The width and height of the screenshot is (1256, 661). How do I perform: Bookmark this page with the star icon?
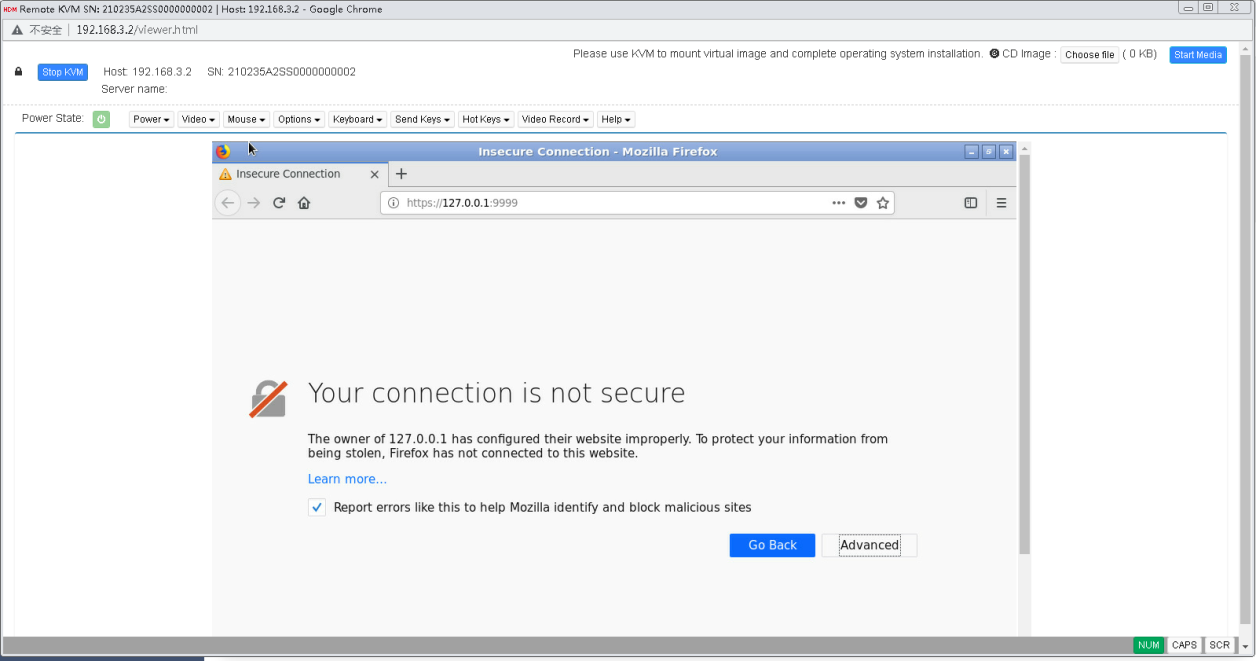coord(883,203)
